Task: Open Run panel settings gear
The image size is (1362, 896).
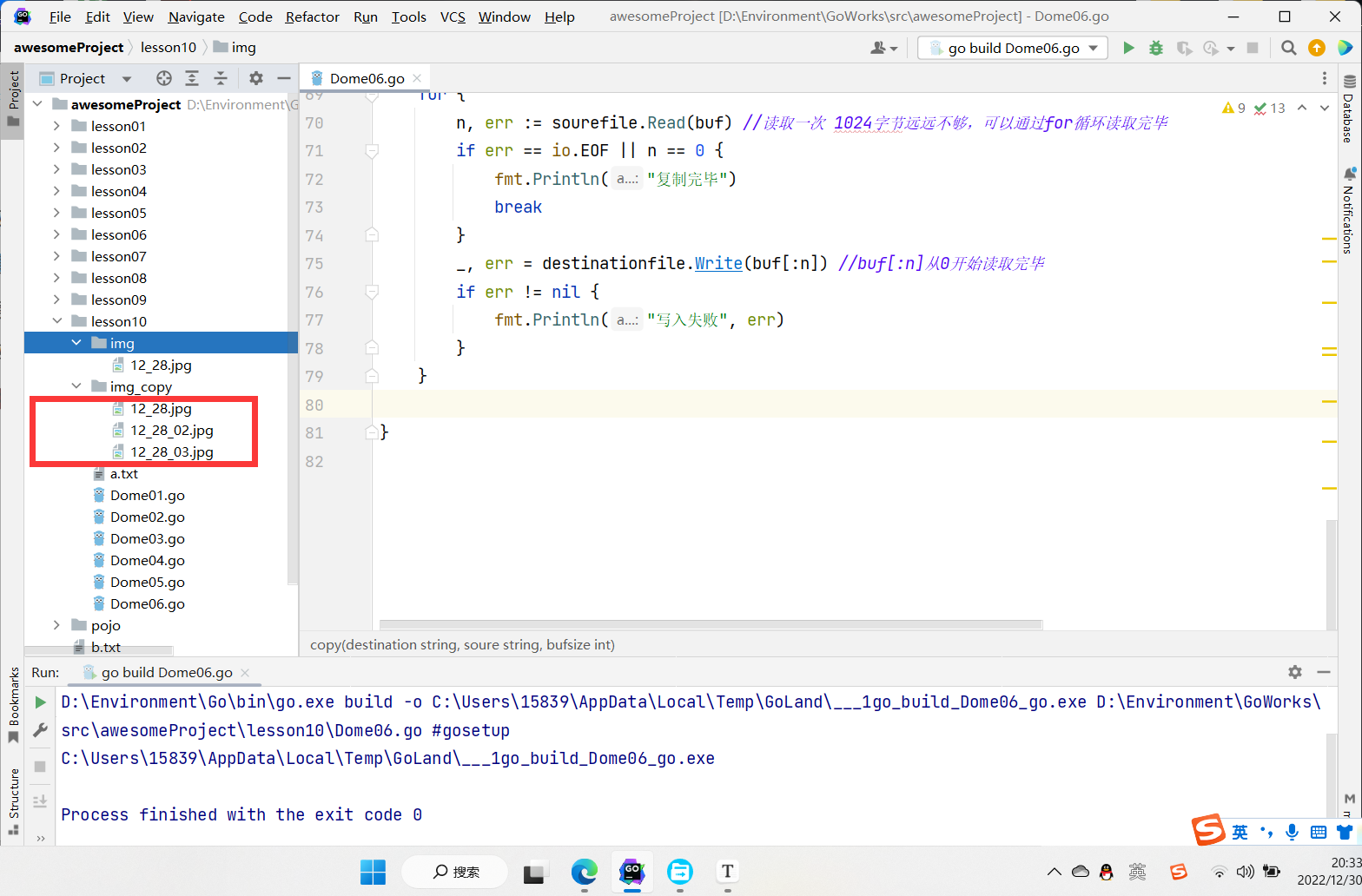Action: click(x=1295, y=672)
